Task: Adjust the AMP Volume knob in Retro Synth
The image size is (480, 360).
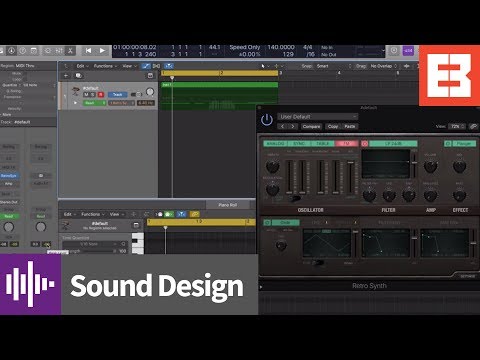Action: pos(430,166)
